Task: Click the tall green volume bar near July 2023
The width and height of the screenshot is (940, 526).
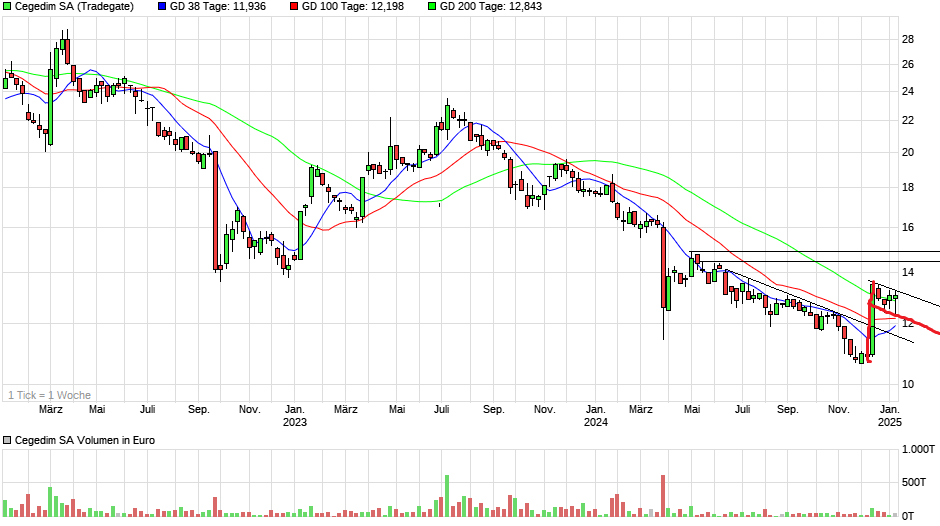Action: [447, 495]
